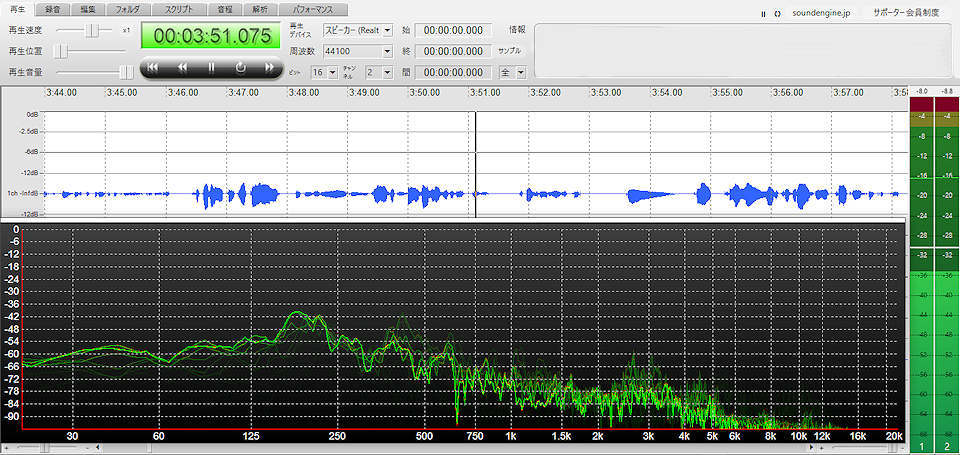Click the 3:54.00 mark on the time ruler
960x455 pixels.
click(x=667, y=93)
